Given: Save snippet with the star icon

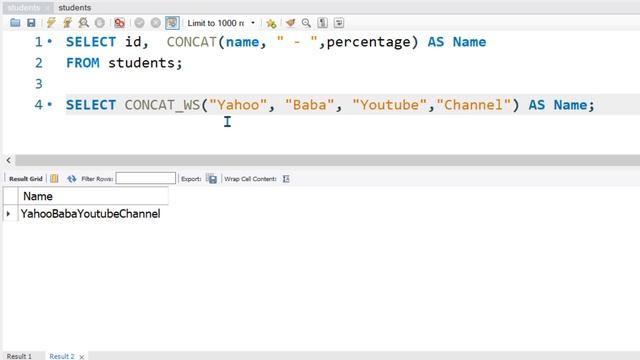Looking at the screenshot, I should [271, 23].
